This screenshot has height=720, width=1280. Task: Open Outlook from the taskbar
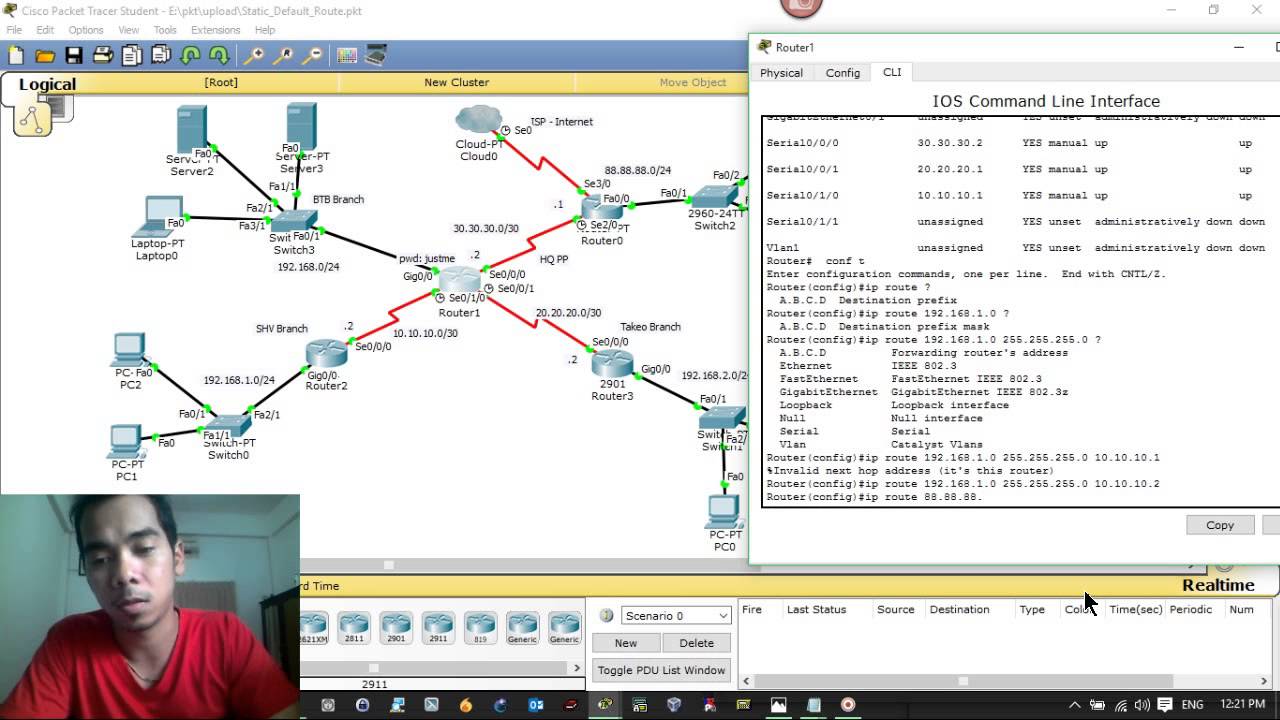pos(536,705)
